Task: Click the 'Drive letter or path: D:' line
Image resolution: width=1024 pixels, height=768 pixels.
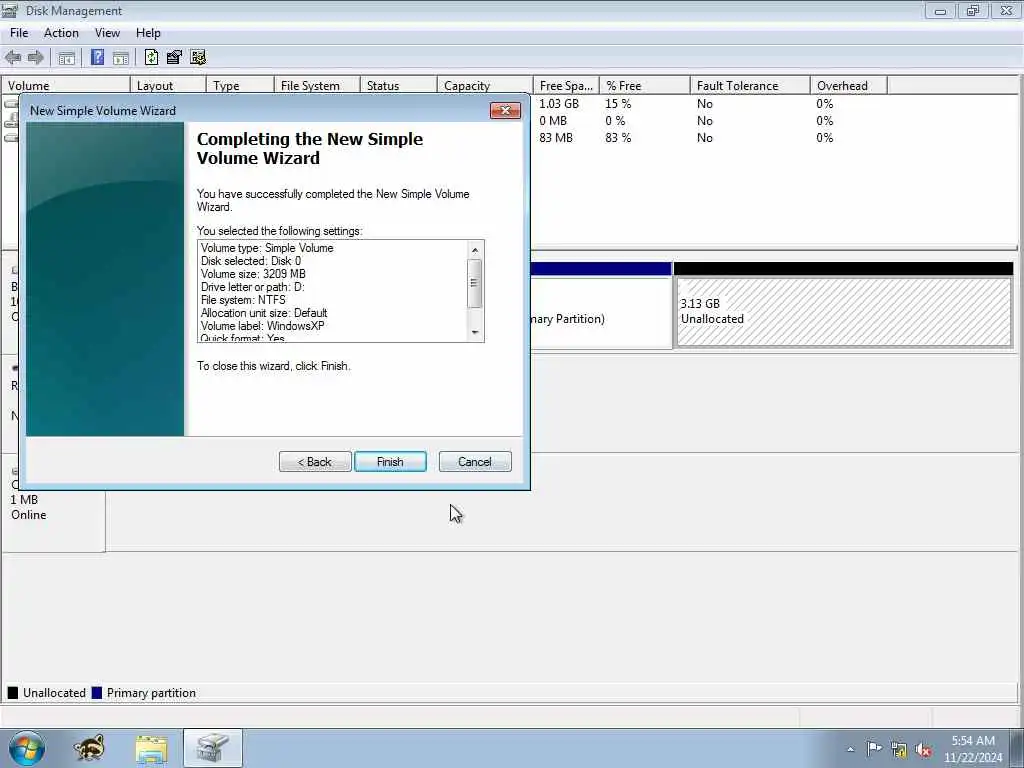Action: (253, 287)
